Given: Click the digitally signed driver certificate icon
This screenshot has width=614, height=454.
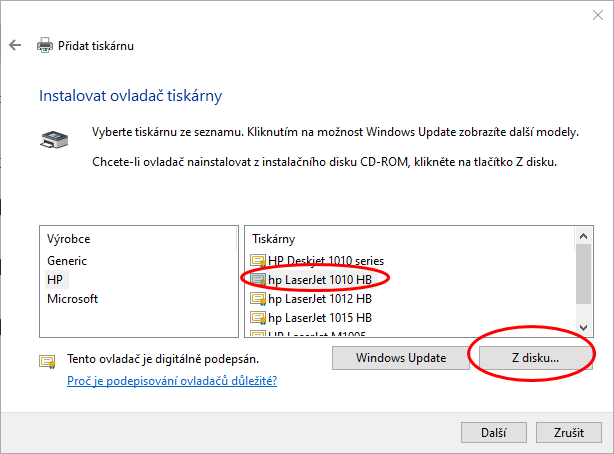Looking at the screenshot, I should [47, 362].
